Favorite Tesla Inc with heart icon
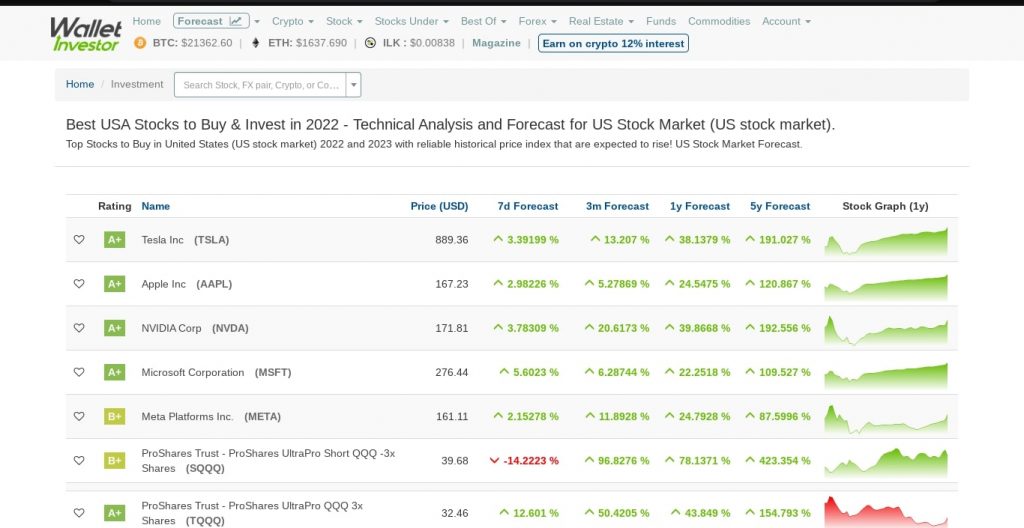The width and height of the screenshot is (1024, 528). pos(79,240)
